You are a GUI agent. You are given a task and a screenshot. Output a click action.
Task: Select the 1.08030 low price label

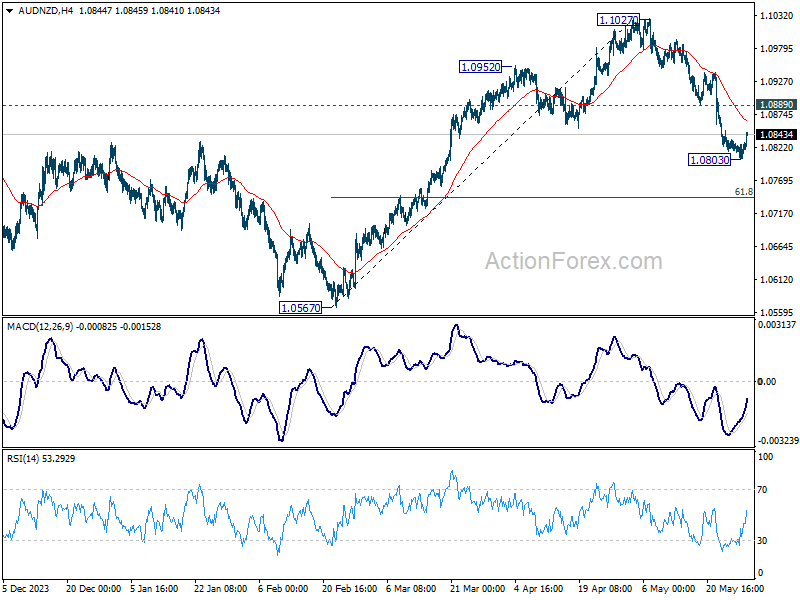click(x=710, y=160)
